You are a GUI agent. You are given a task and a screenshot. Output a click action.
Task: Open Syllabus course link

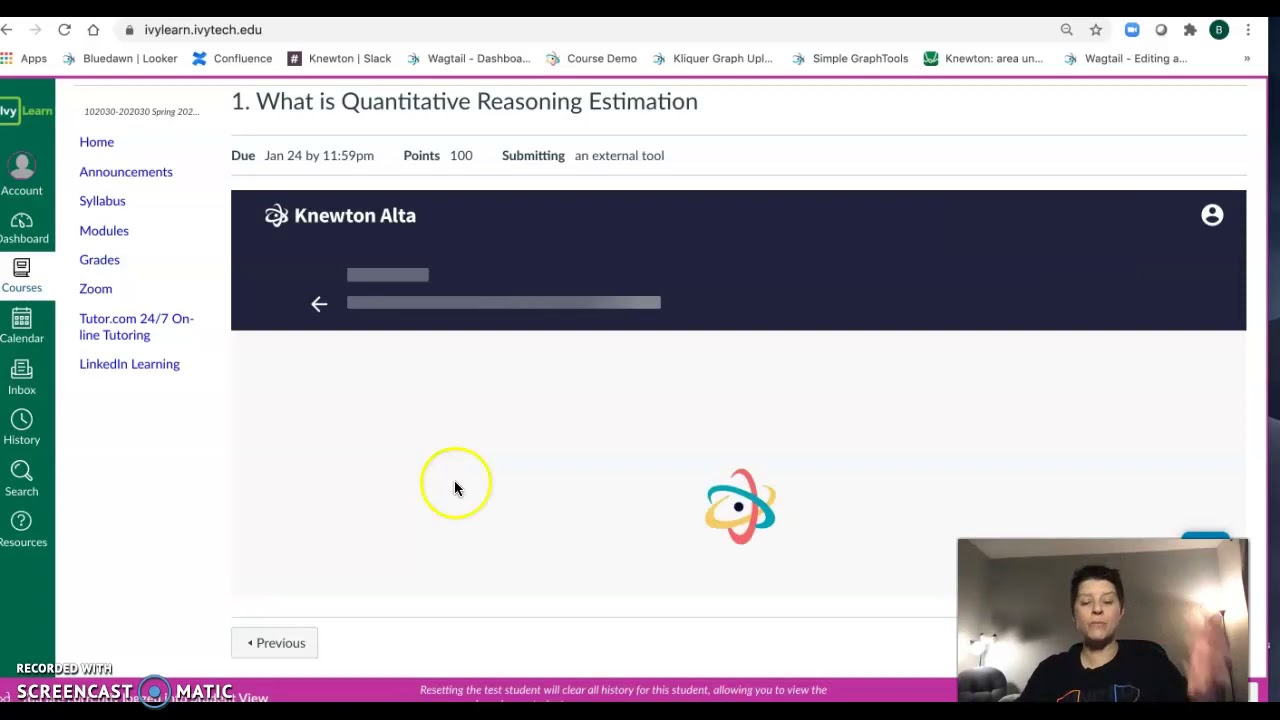(x=102, y=201)
